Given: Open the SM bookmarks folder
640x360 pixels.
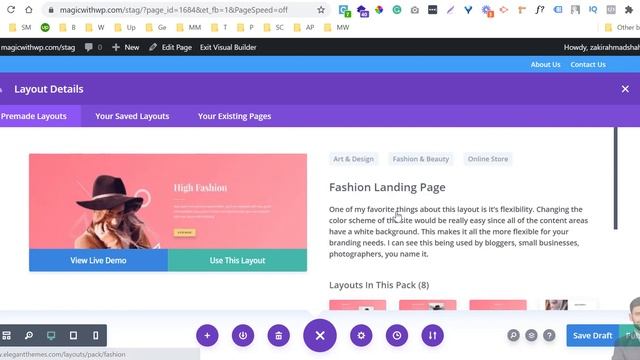Looking at the screenshot, I should point(20,27).
